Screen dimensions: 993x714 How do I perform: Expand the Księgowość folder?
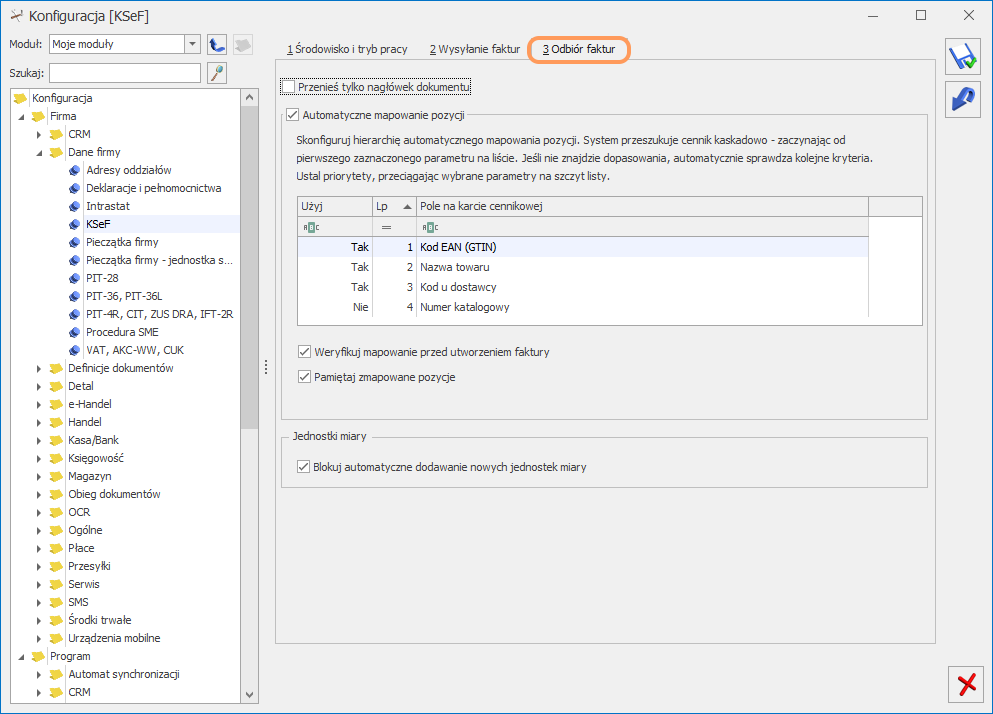(x=39, y=458)
